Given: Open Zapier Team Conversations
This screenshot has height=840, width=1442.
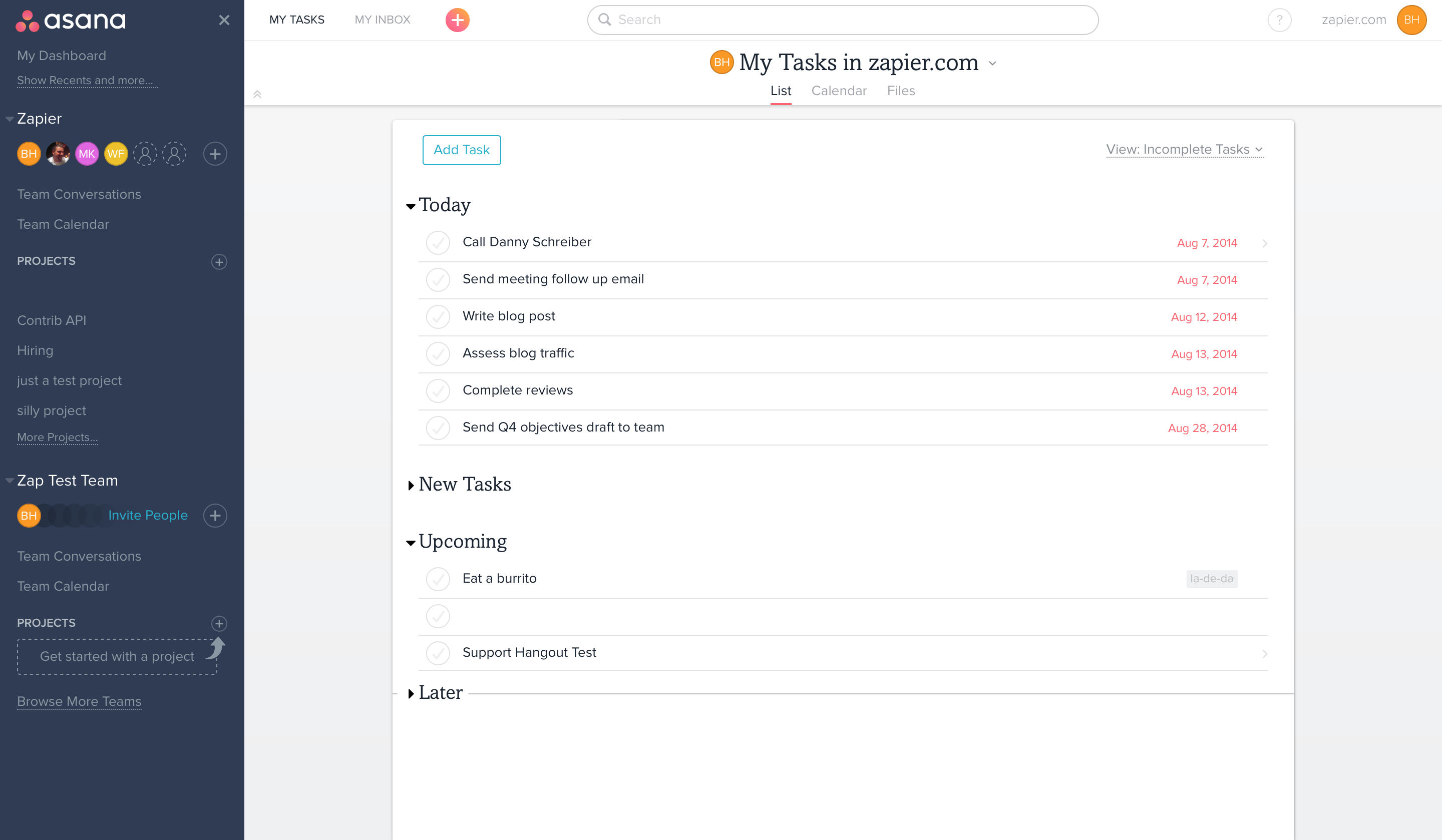Looking at the screenshot, I should coord(79,195).
